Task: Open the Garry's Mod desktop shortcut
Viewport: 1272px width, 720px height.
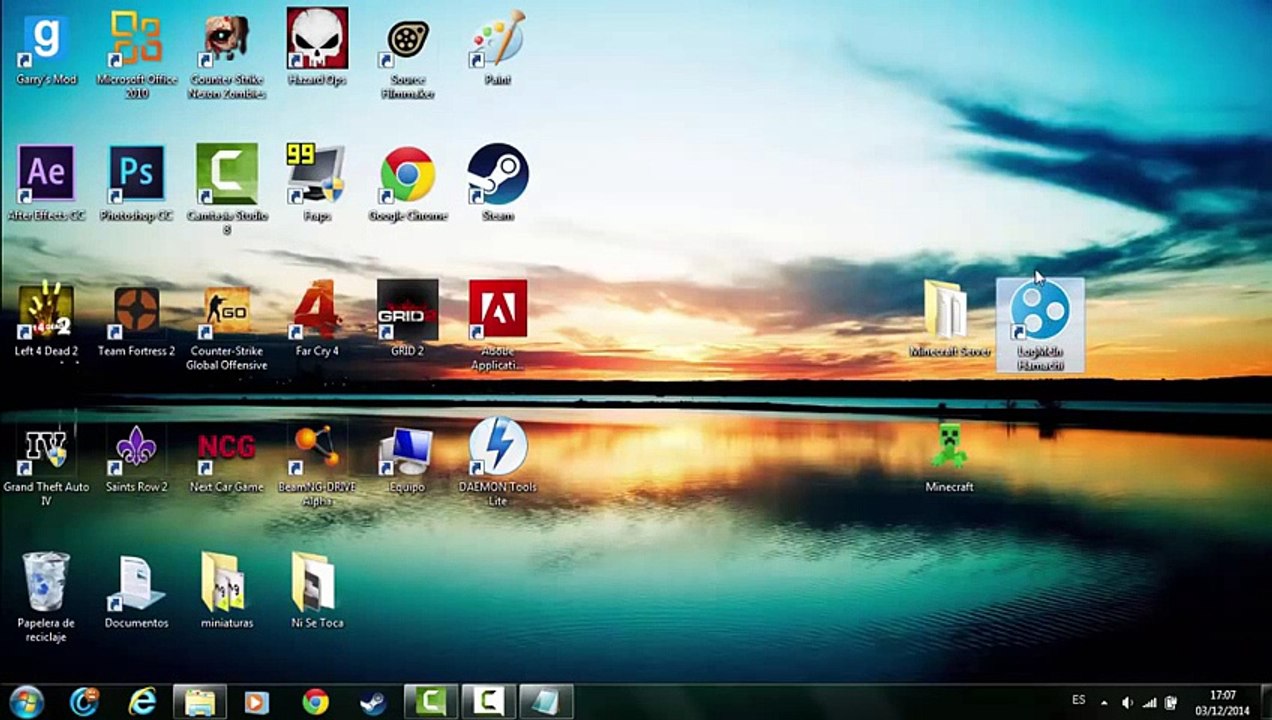Action: [x=46, y=40]
